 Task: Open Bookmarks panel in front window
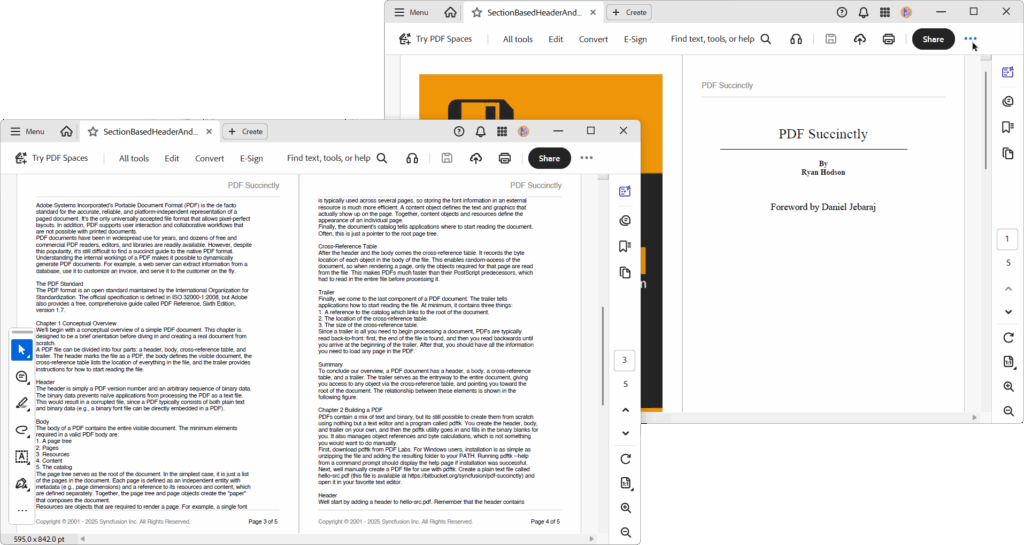tap(625, 246)
